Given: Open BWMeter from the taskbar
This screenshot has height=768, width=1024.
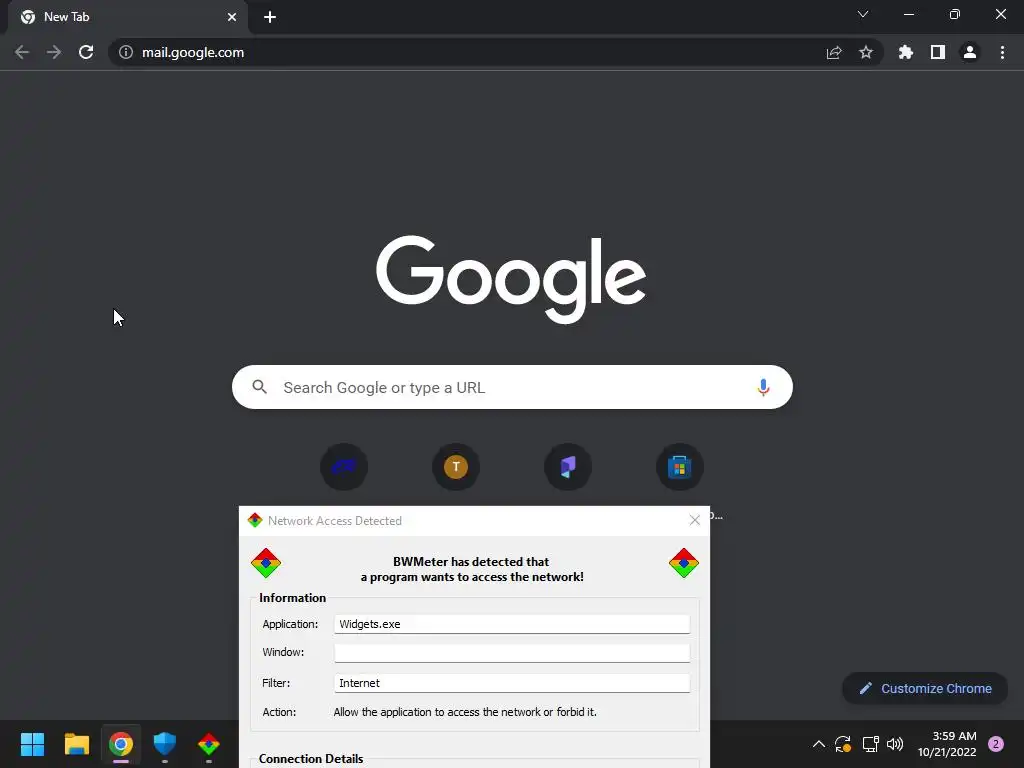Looking at the screenshot, I should [x=209, y=744].
